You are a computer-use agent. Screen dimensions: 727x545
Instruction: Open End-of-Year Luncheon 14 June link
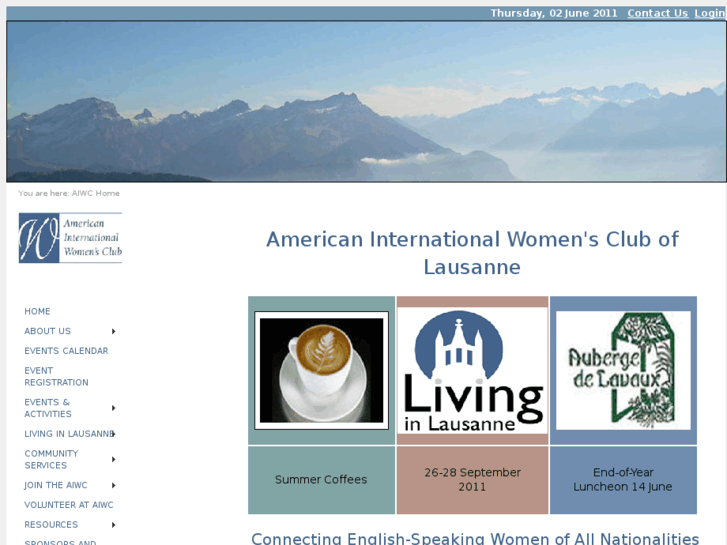click(x=623, y=480)
